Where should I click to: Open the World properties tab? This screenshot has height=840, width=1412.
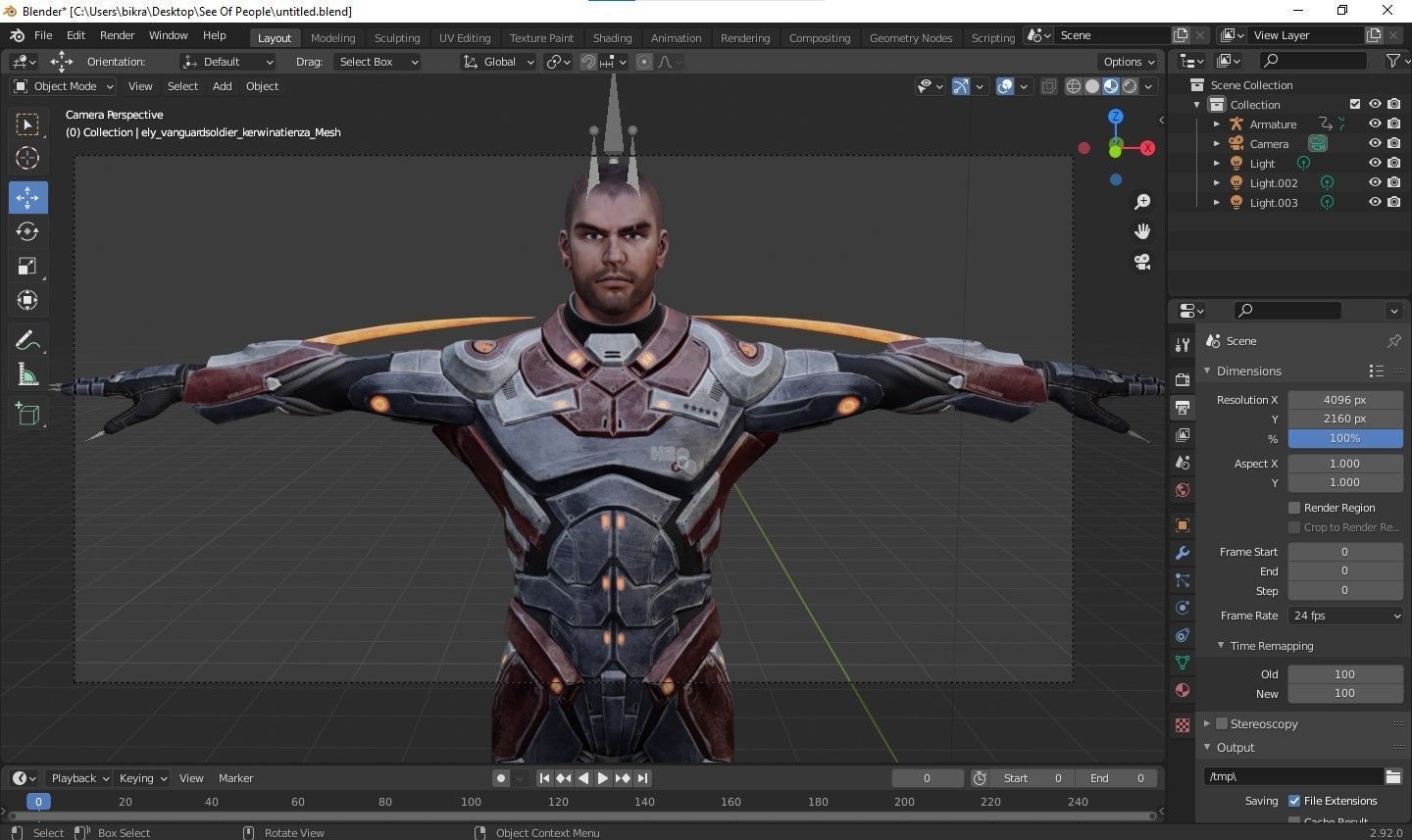click(1183, 489)
